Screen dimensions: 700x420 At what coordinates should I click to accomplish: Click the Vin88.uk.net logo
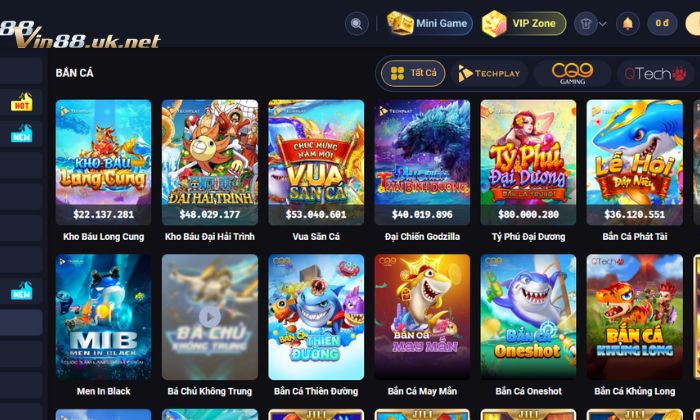[80, 35]
